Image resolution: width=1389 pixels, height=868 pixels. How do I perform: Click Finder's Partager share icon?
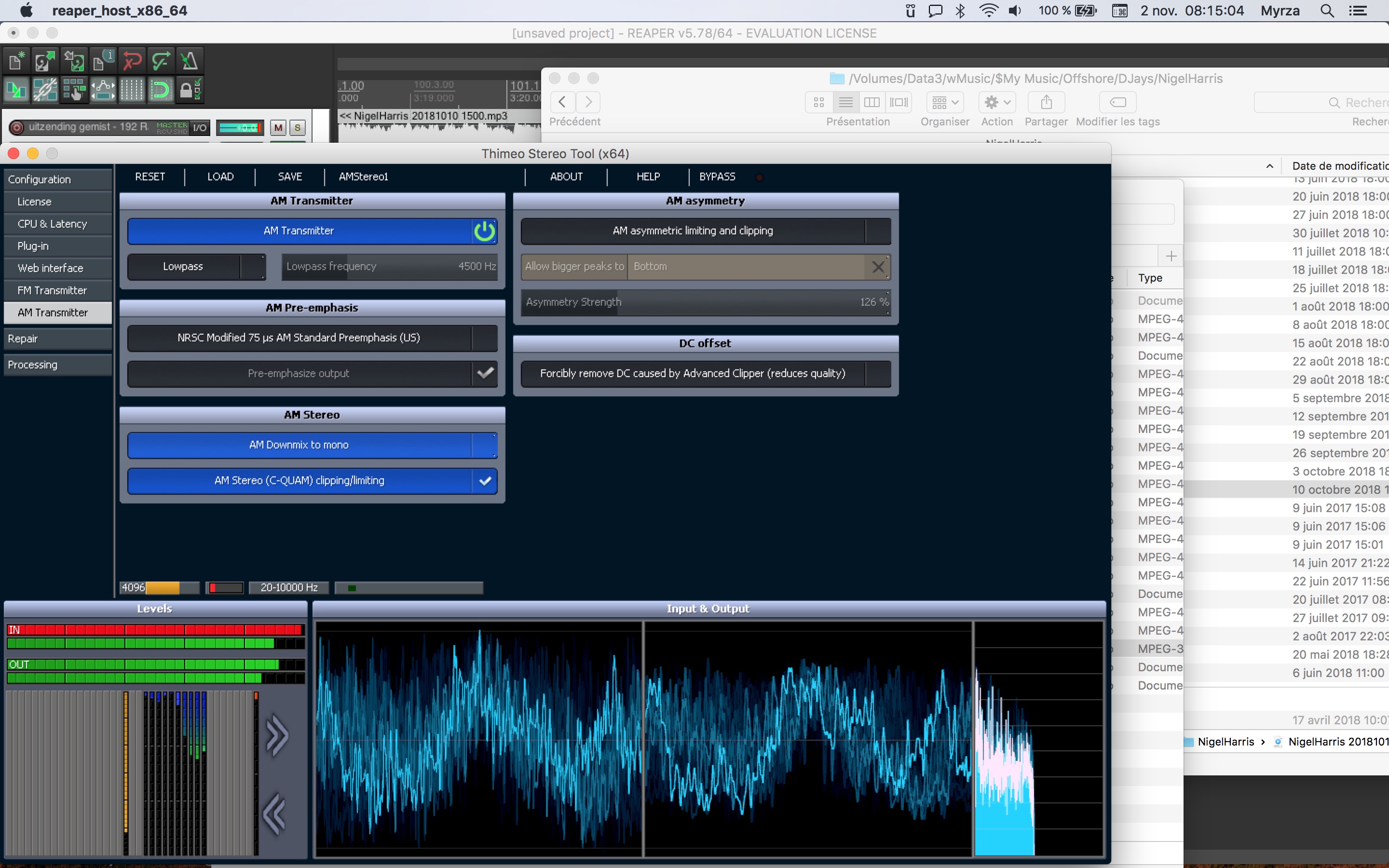(x=1047, y=102)
